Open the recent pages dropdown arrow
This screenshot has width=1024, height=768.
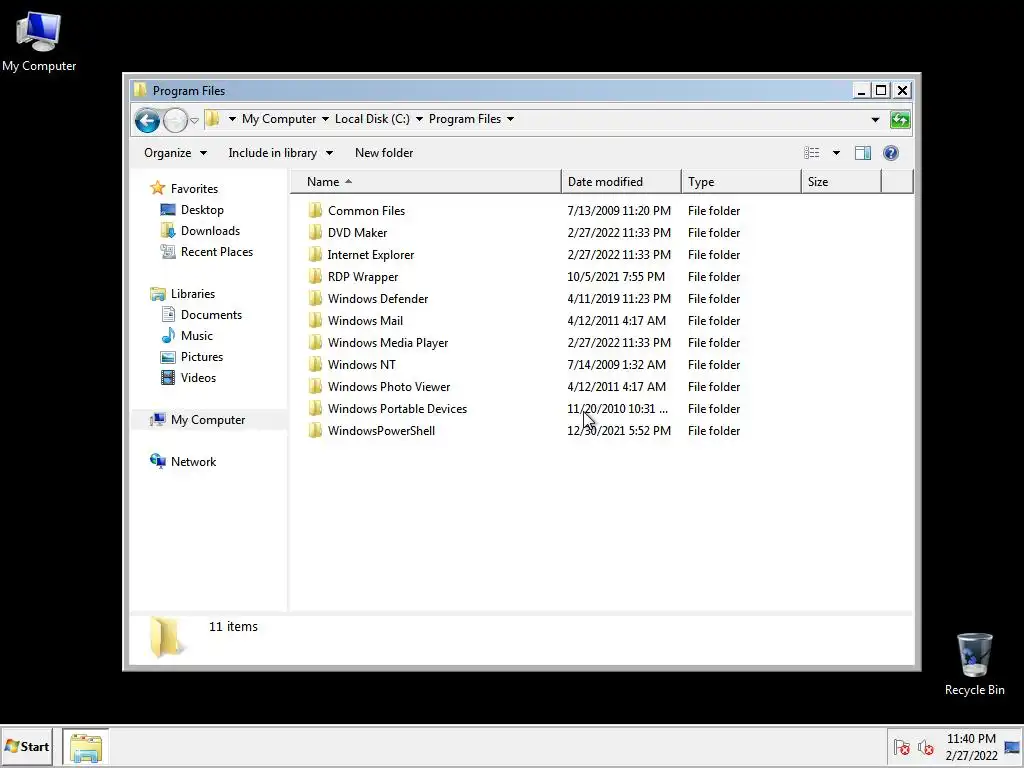tap(194, 120)
